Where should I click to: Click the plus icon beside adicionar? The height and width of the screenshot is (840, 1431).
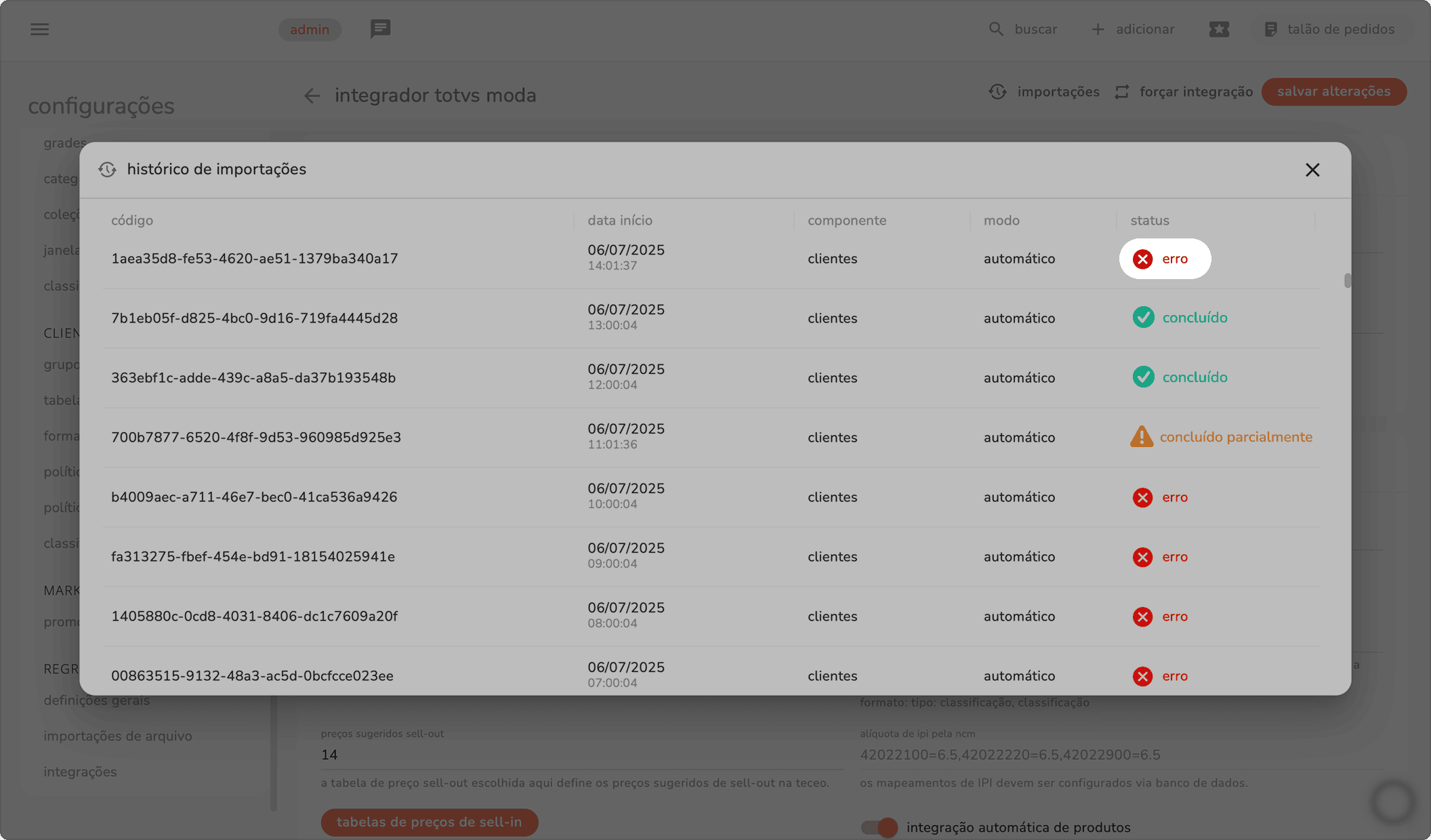pyautogui.click(x=1098, y=29)
